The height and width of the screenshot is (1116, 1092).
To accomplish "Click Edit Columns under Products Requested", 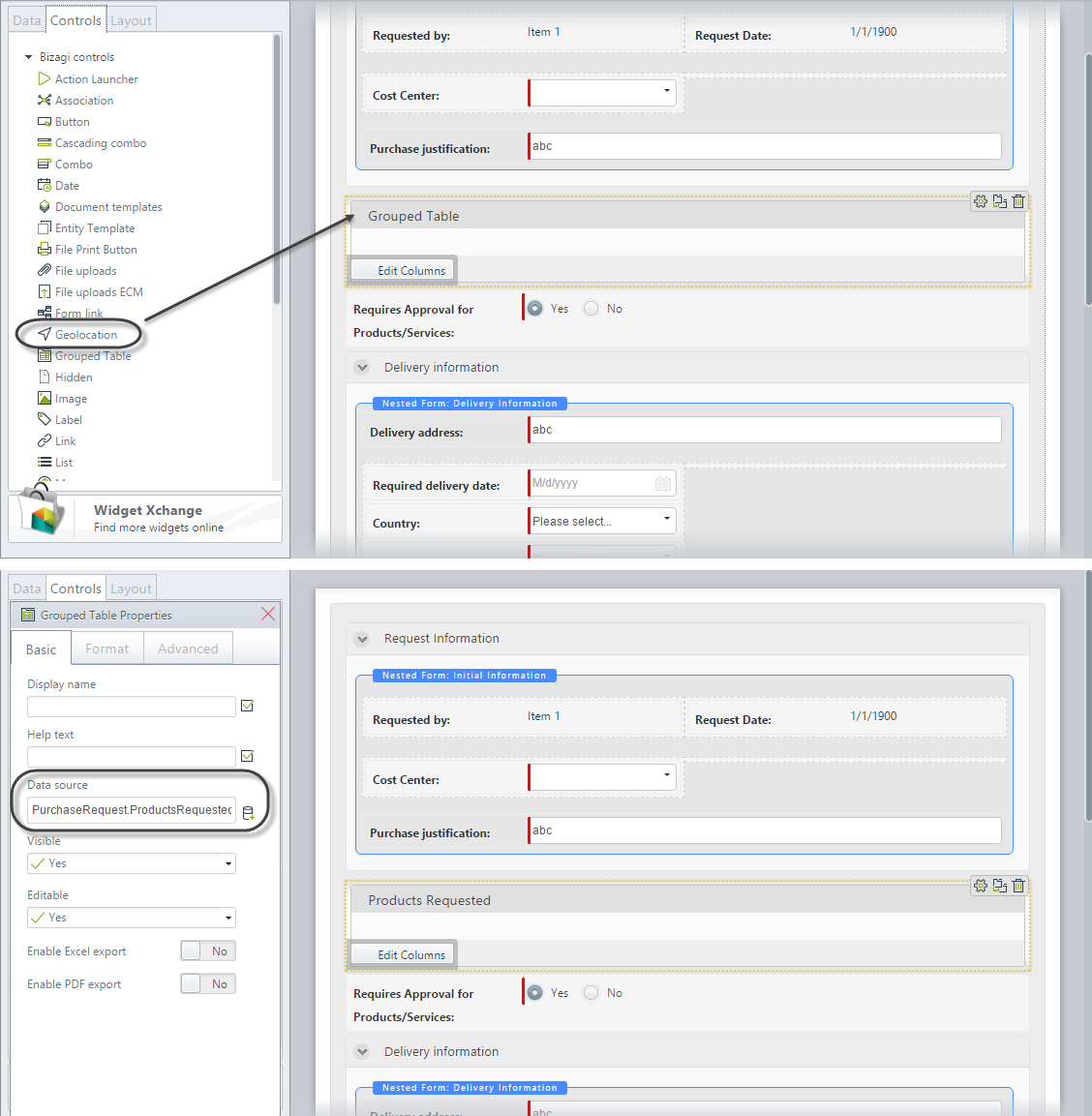I will click(x=402, y=954).
